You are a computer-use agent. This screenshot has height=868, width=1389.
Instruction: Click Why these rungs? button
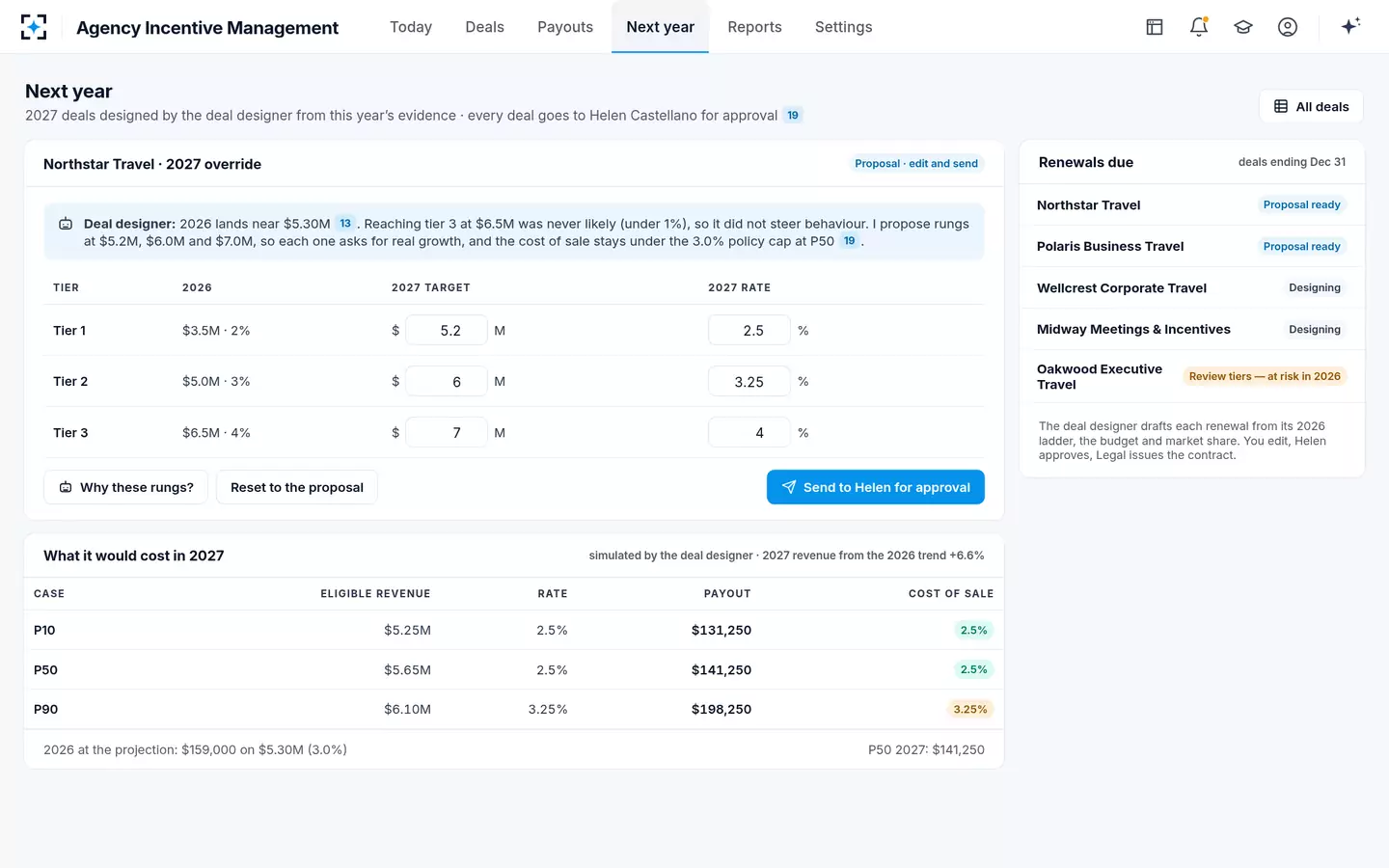(x=127, y=487)
